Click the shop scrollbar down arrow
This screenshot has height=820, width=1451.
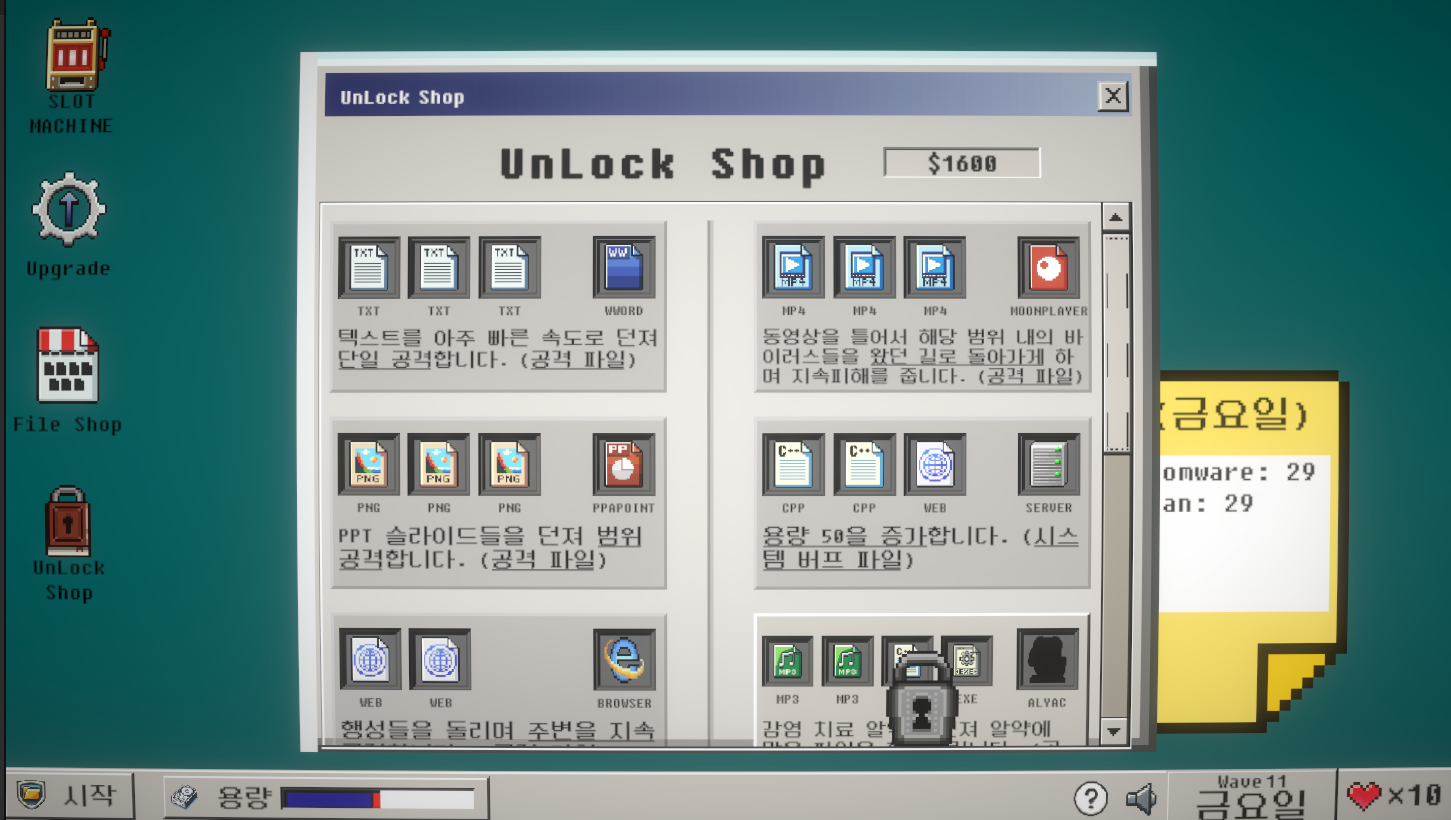[x=1115, y=732]
